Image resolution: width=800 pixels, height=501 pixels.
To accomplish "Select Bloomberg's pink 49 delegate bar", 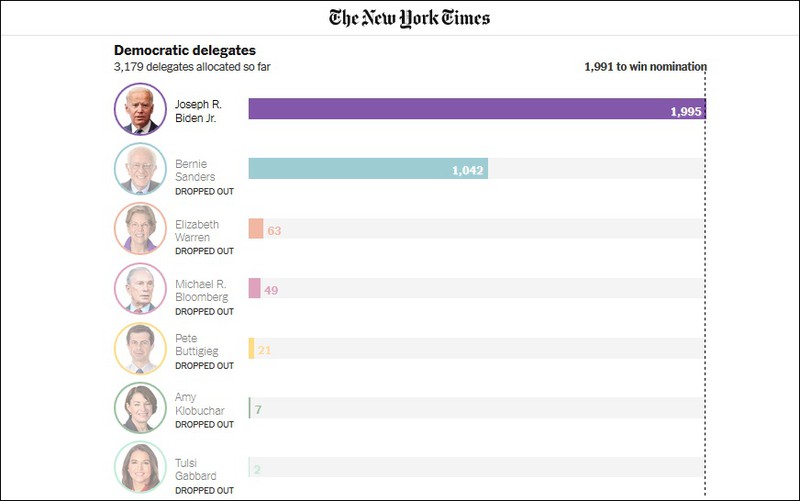I will tap(254, 288).
